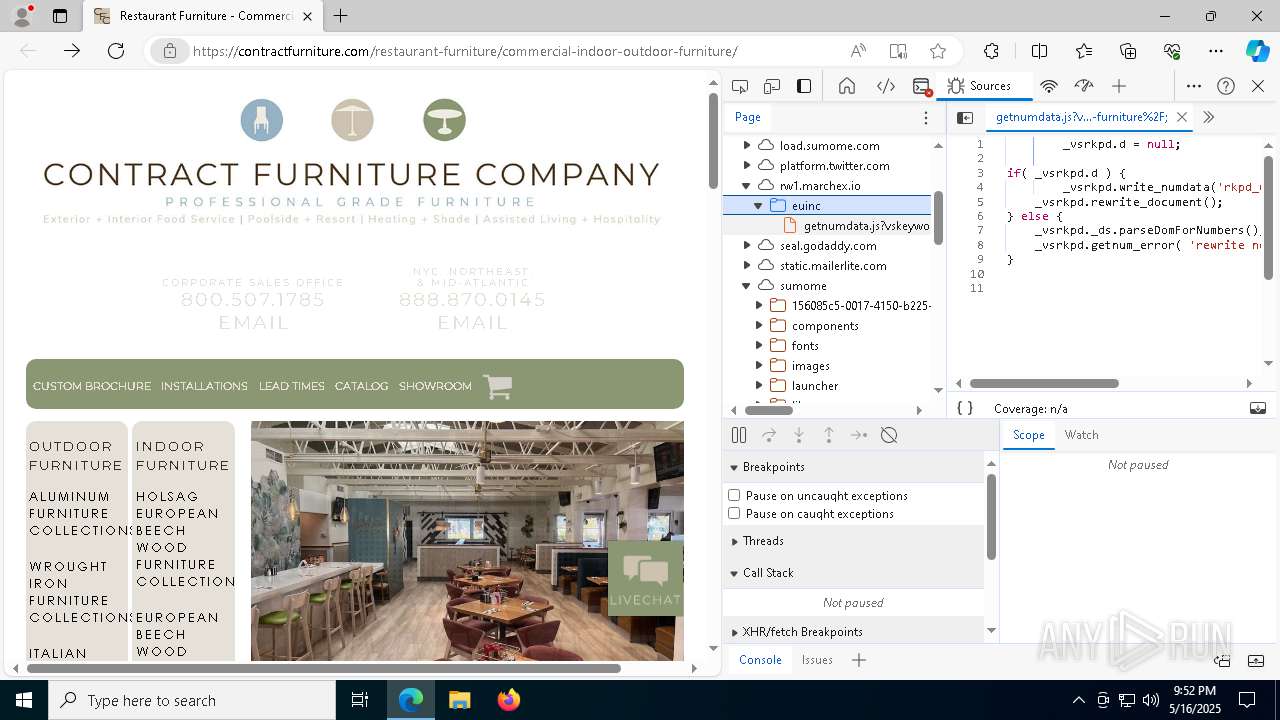Toggle the navigator sidebar in Sources
The height and width of the screenshot is (720, 1280).
point(965,117)
